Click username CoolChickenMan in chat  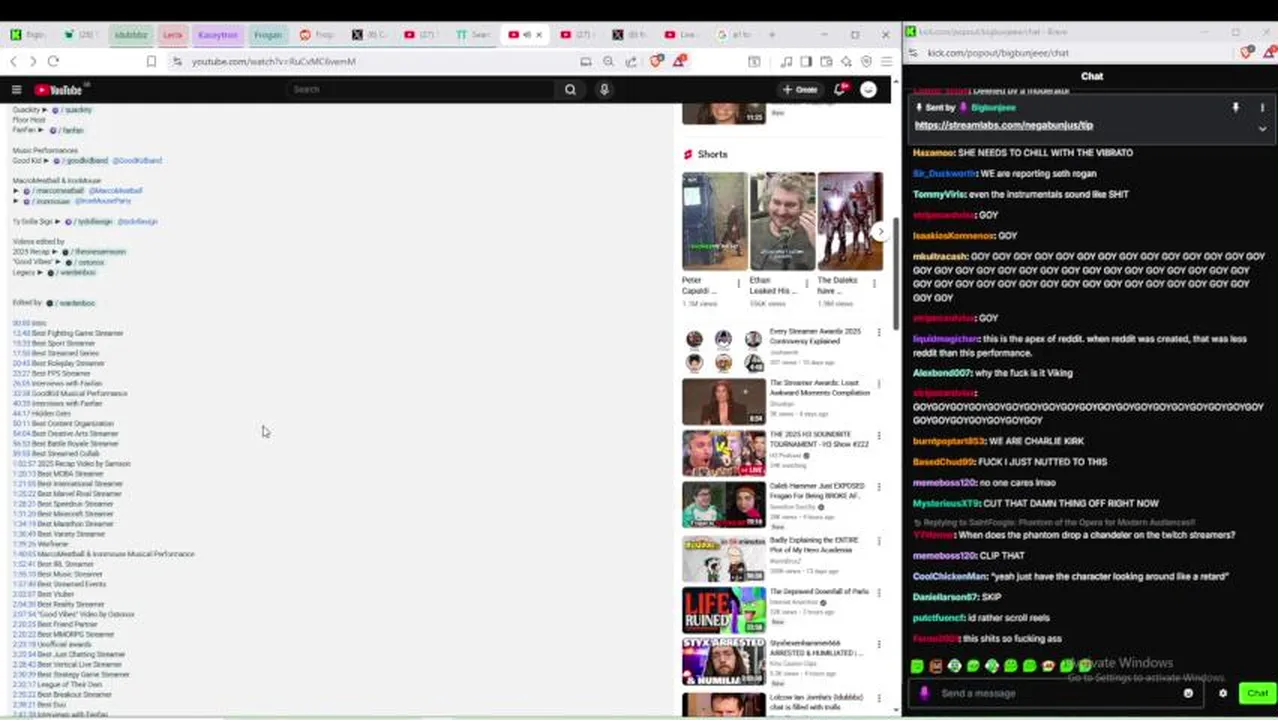pos(949,576)
